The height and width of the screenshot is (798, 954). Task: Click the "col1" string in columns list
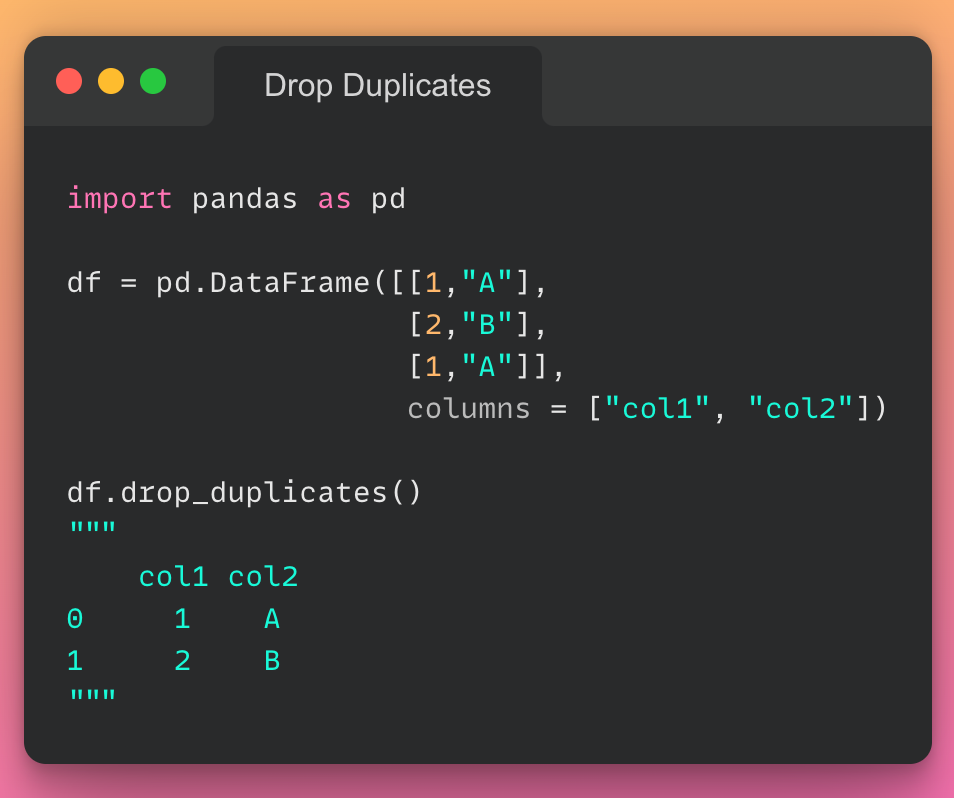click(657, 408)
